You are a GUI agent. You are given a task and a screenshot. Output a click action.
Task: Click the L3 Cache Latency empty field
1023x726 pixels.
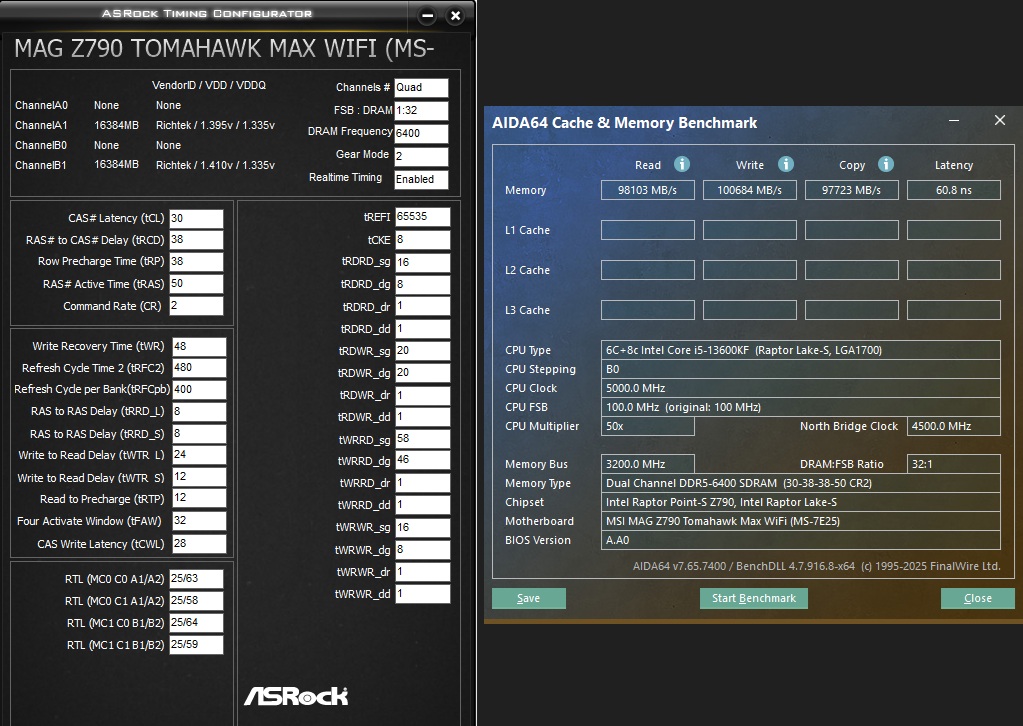[x=953, y=310]
